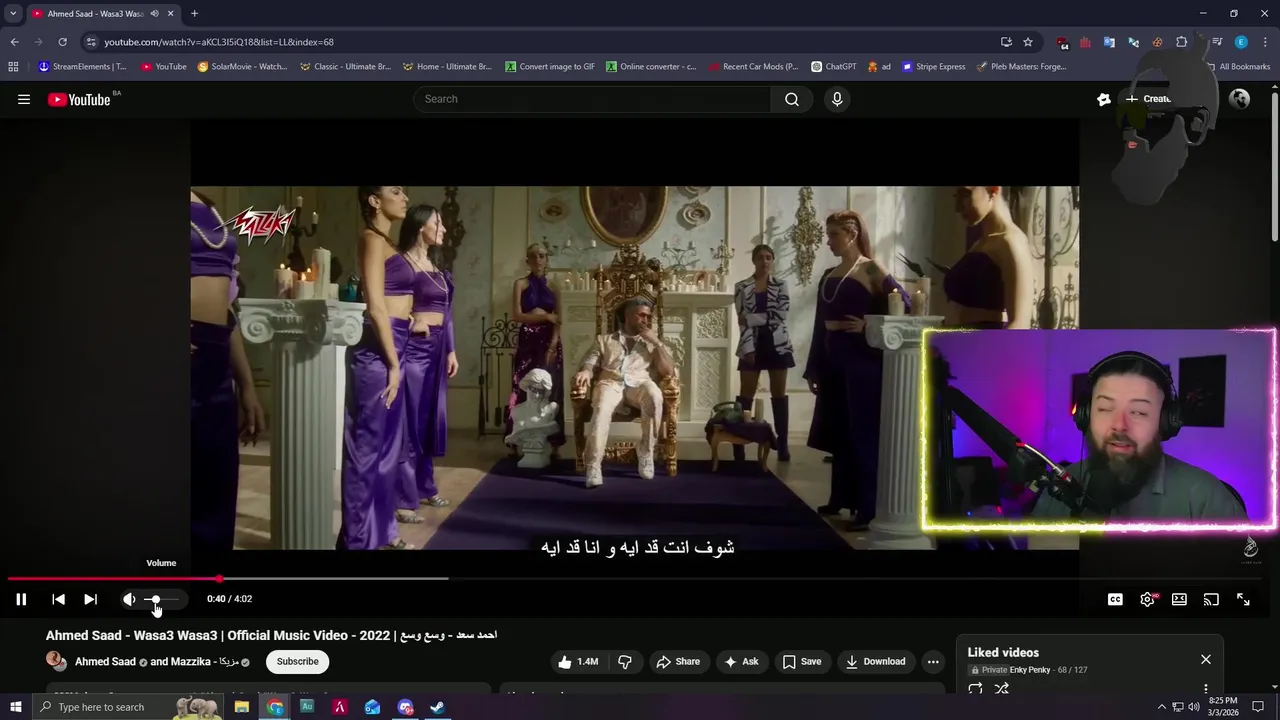Start voice search with microphone icon
This screenshot has height=720, width=1280.
click(837, 99)
